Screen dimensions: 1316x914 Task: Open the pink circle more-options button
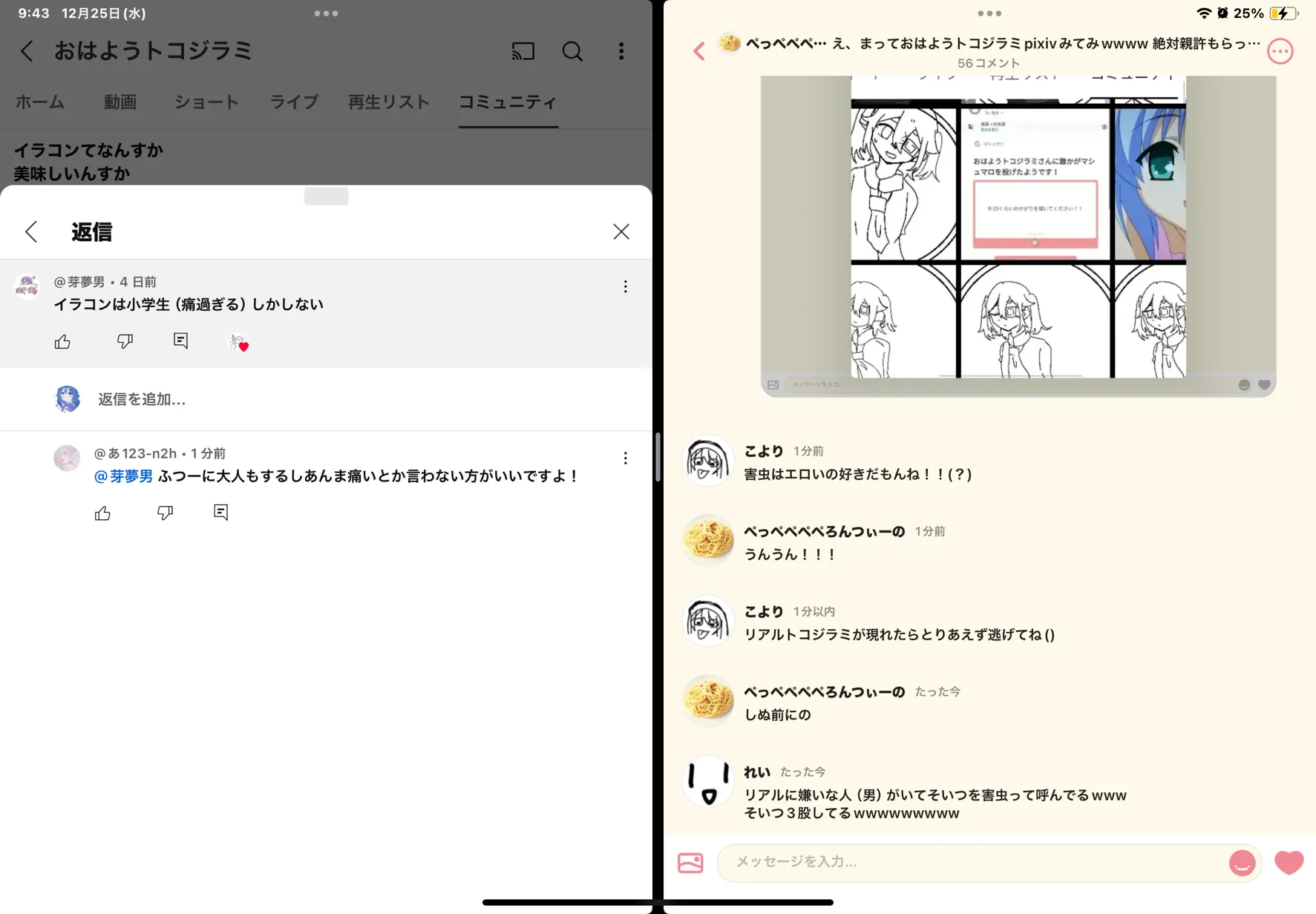coord(1280,51)
